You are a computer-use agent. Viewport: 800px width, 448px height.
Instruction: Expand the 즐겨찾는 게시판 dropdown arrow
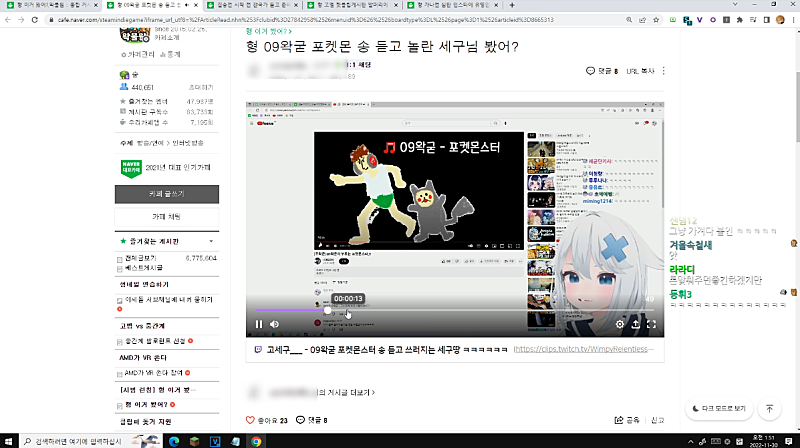[x=211, y=241]
